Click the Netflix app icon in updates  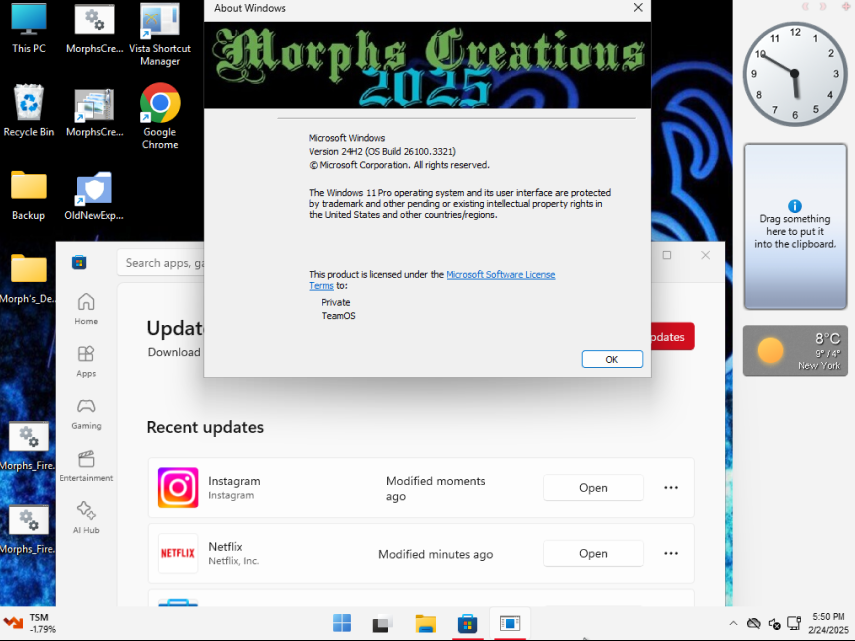tap(178, 553)
